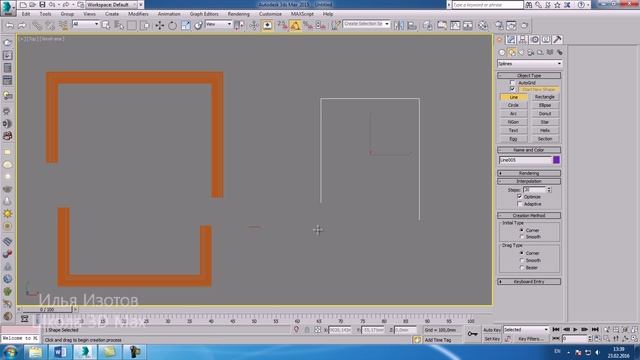The width and height of the screenshot is (640, 360).
Task: Click the Ellipse shape button
Action: pos(545,105)
